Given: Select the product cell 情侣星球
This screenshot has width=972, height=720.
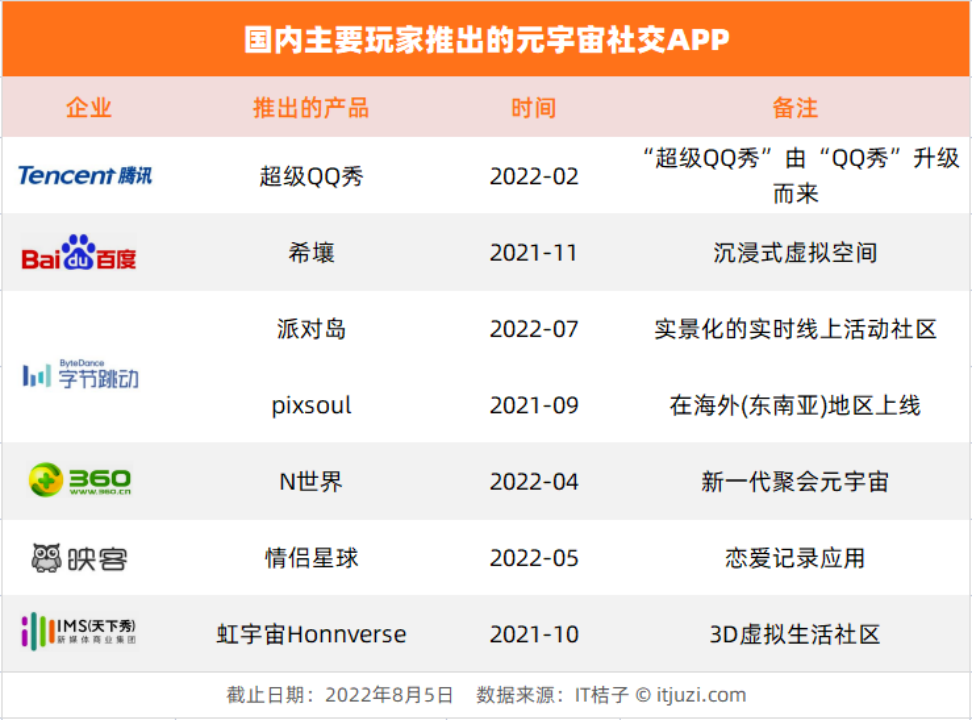Looking at the screenshot, I should [x=311, y=558].
